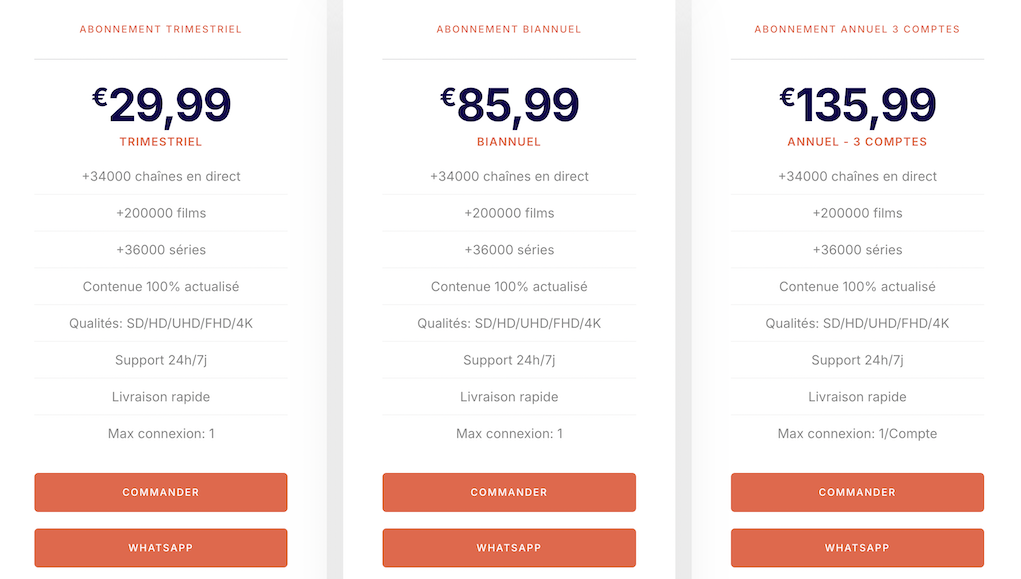
Task: Open WhatsApp for the Trimestriel subscription
Action: (x=161, y=548)
